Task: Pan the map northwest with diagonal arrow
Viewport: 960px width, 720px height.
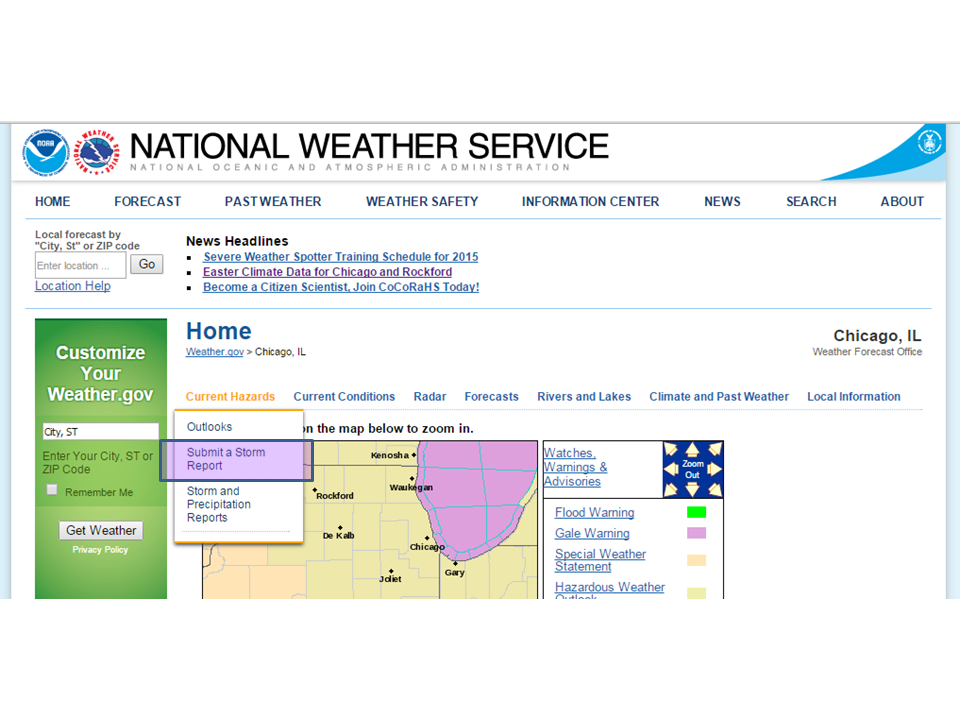Action: pos(671,450)
